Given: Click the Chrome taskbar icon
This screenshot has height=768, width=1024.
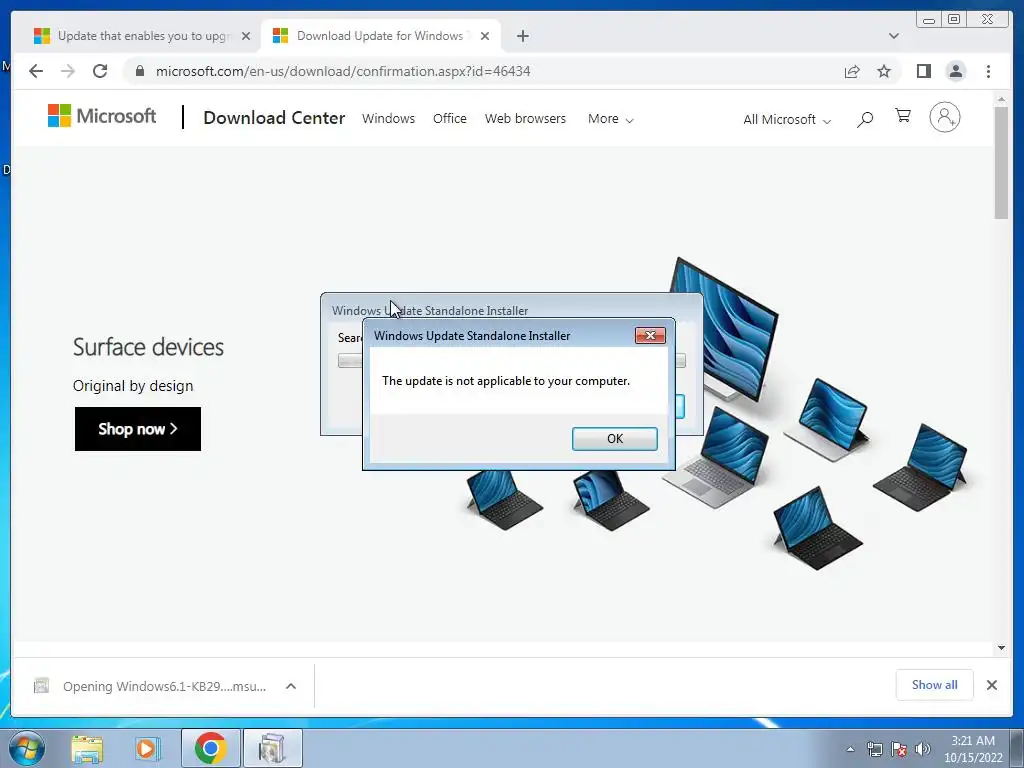Looking at the screenshot, I should (x=210, y=748).
